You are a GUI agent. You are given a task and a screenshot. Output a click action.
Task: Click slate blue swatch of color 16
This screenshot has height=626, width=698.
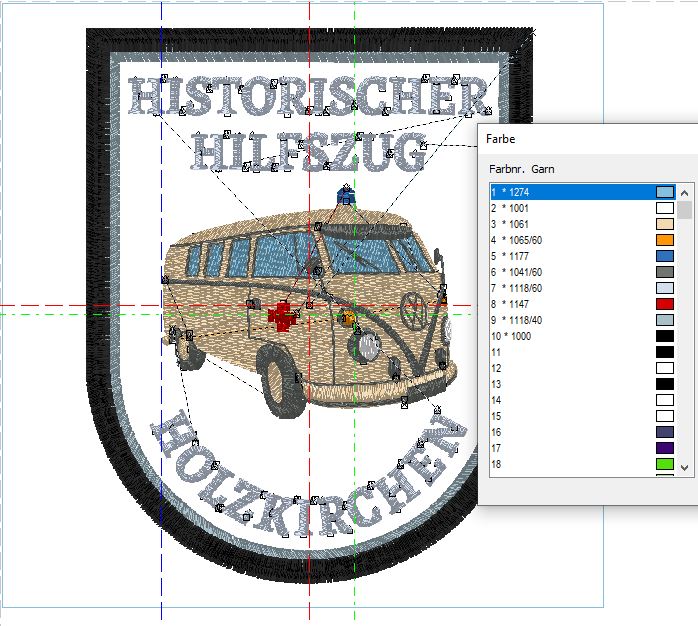coord(665,432)
